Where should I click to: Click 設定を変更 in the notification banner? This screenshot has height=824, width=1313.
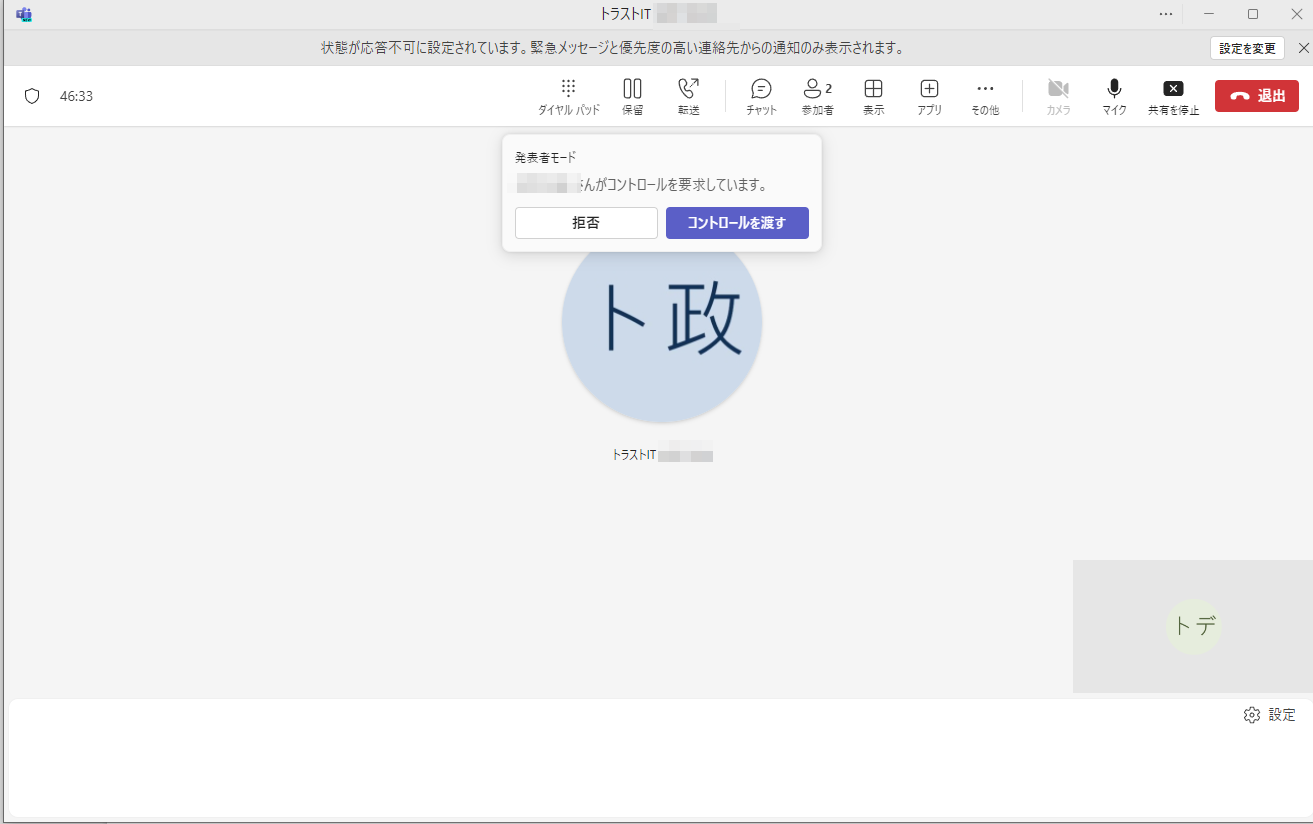(x=1247, y=48)
